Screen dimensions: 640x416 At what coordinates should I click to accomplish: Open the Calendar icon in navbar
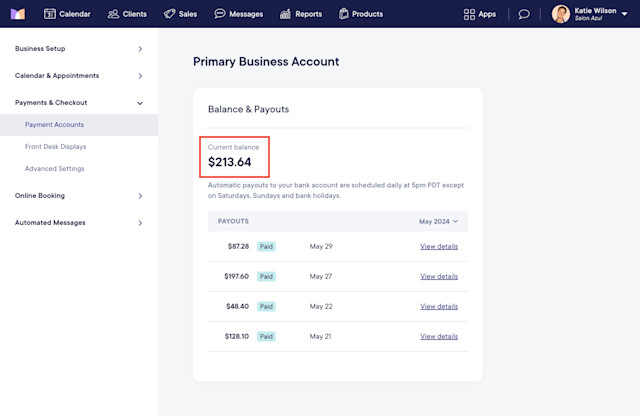pyautogui.click(x=50, y=14)
